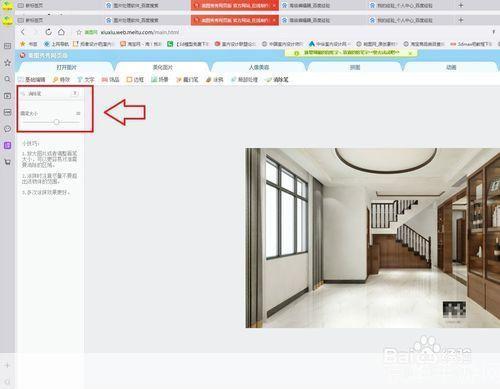Open the 3dmax bookmark
This screenshot has width=500, height=389.
click(471, 44)
